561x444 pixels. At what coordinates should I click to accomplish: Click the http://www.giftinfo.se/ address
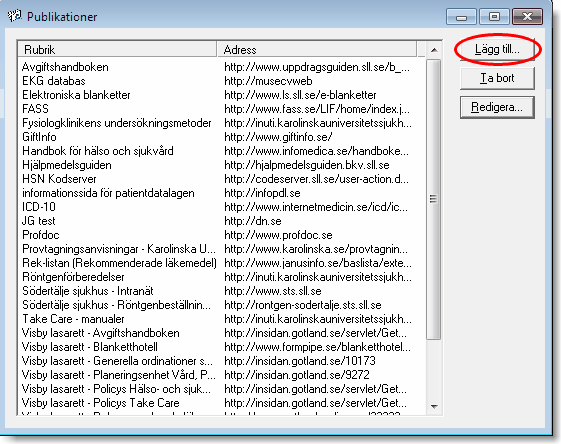[x=278, y=137]
